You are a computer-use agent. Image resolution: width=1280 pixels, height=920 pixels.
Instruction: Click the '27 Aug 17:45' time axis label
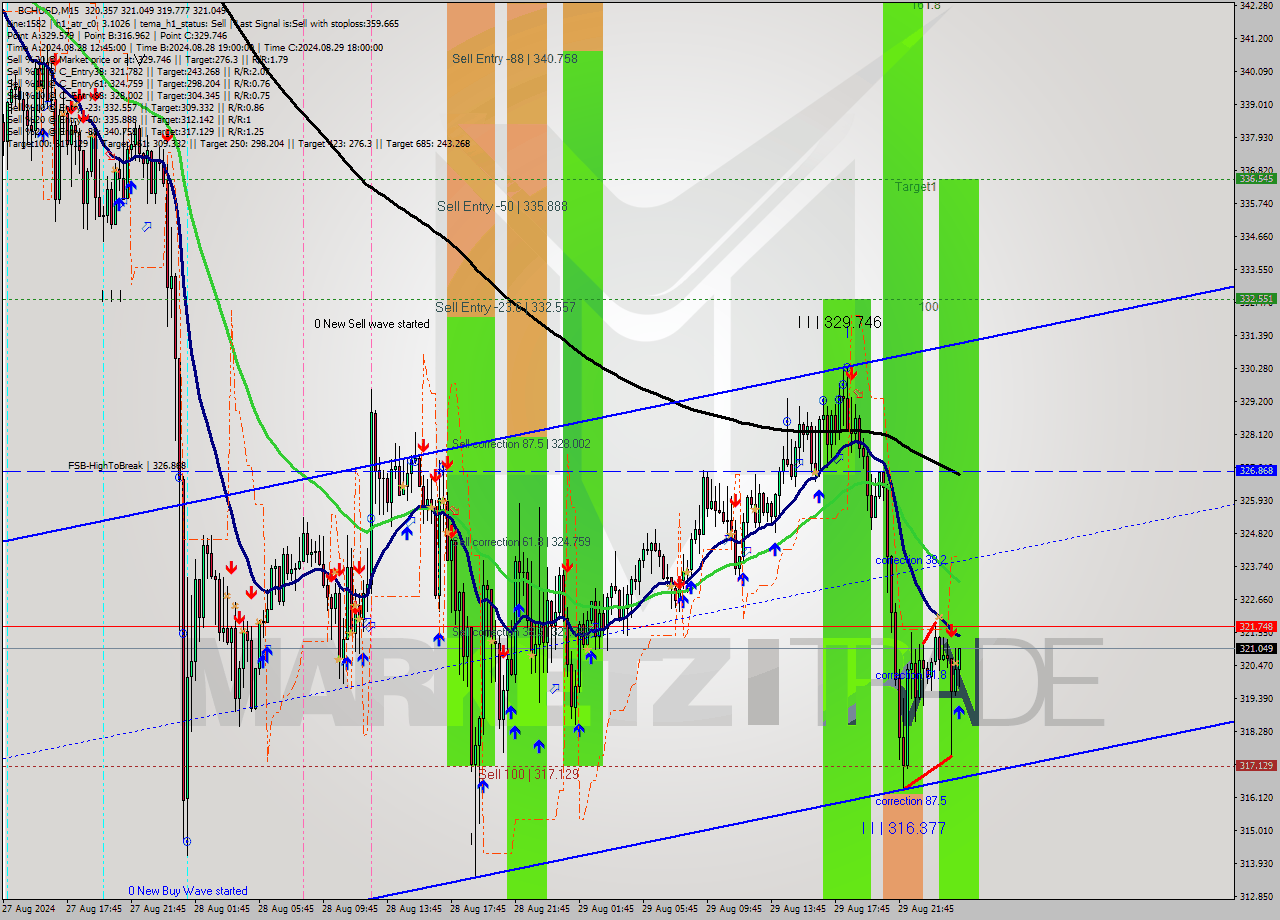[94, 909]
